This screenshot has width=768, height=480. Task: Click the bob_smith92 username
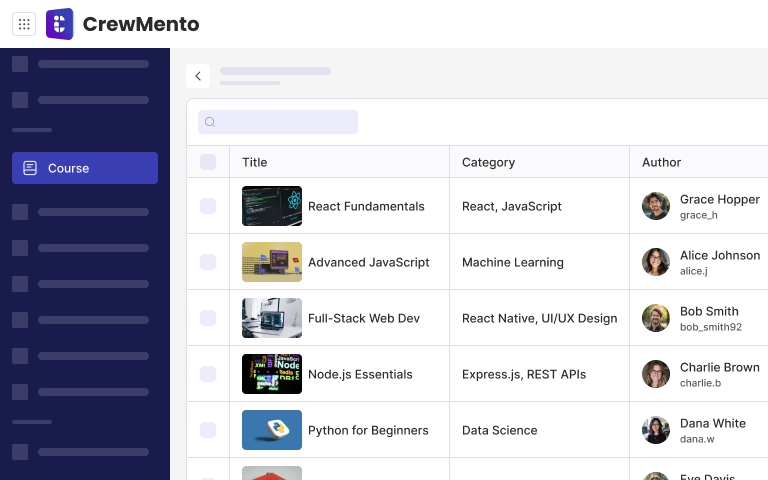(711, 327)
